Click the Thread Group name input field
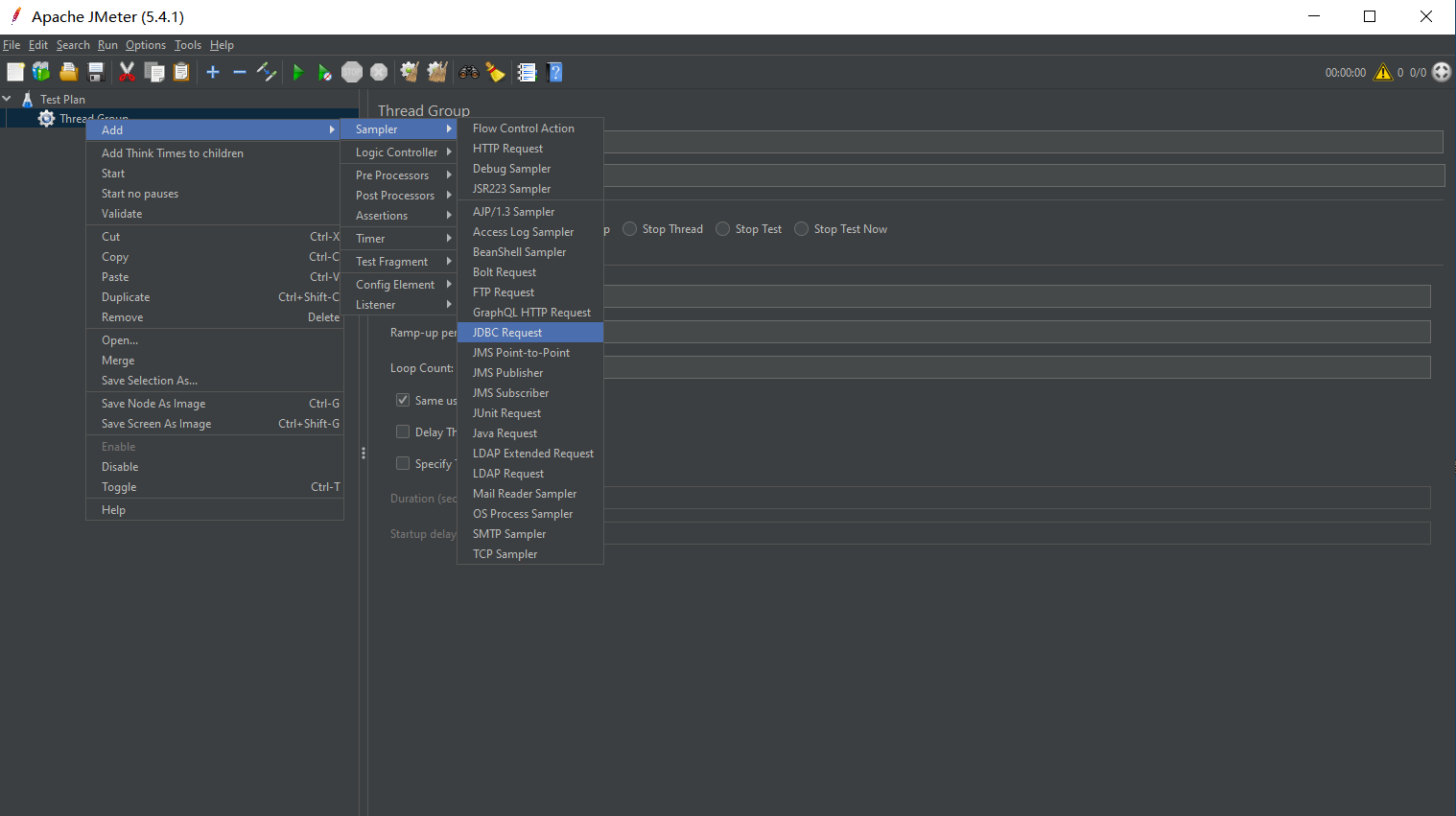The width and height of the screenshot is (1456, 816). 1023,142
